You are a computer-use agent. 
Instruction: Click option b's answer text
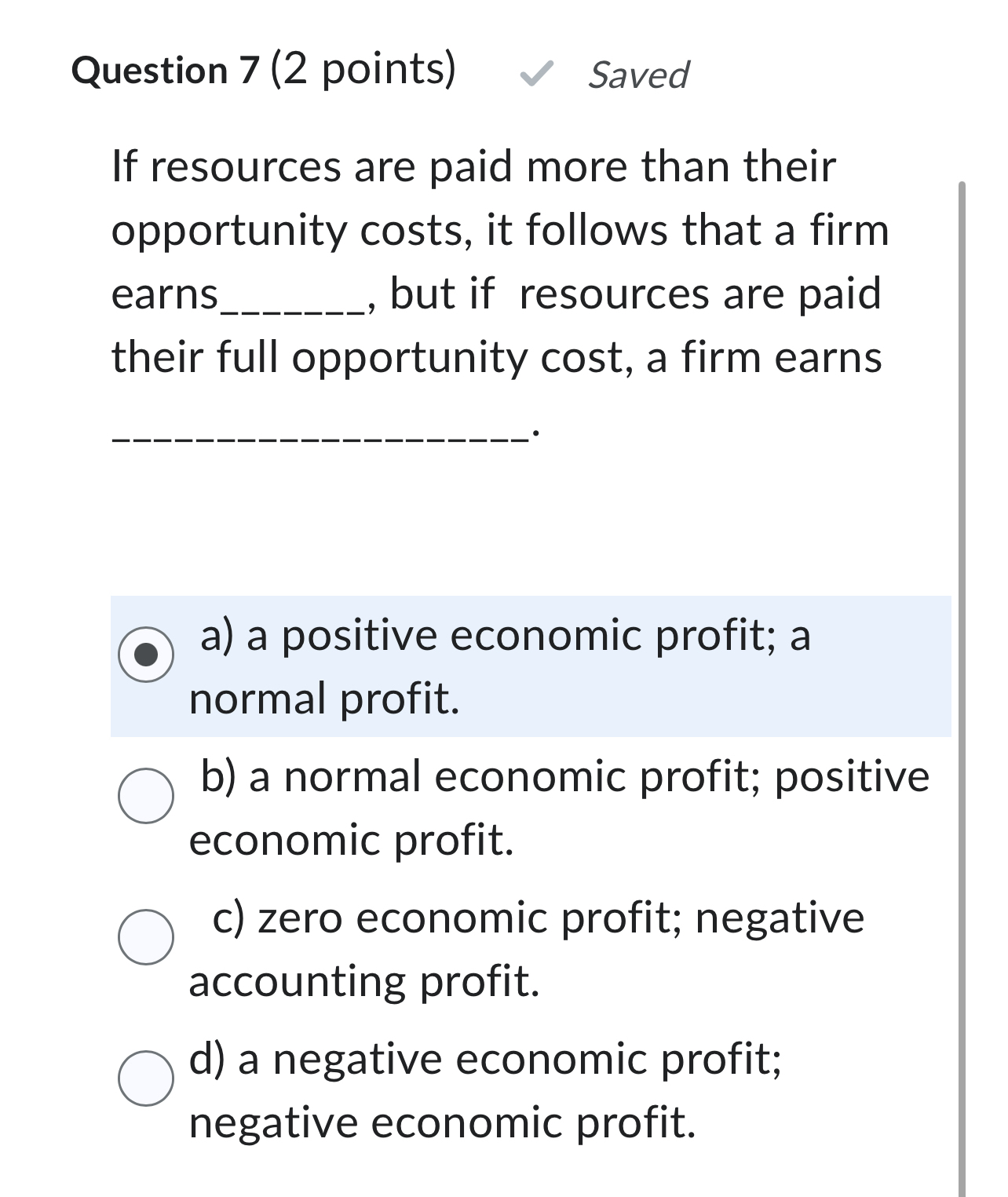[550, 808]
